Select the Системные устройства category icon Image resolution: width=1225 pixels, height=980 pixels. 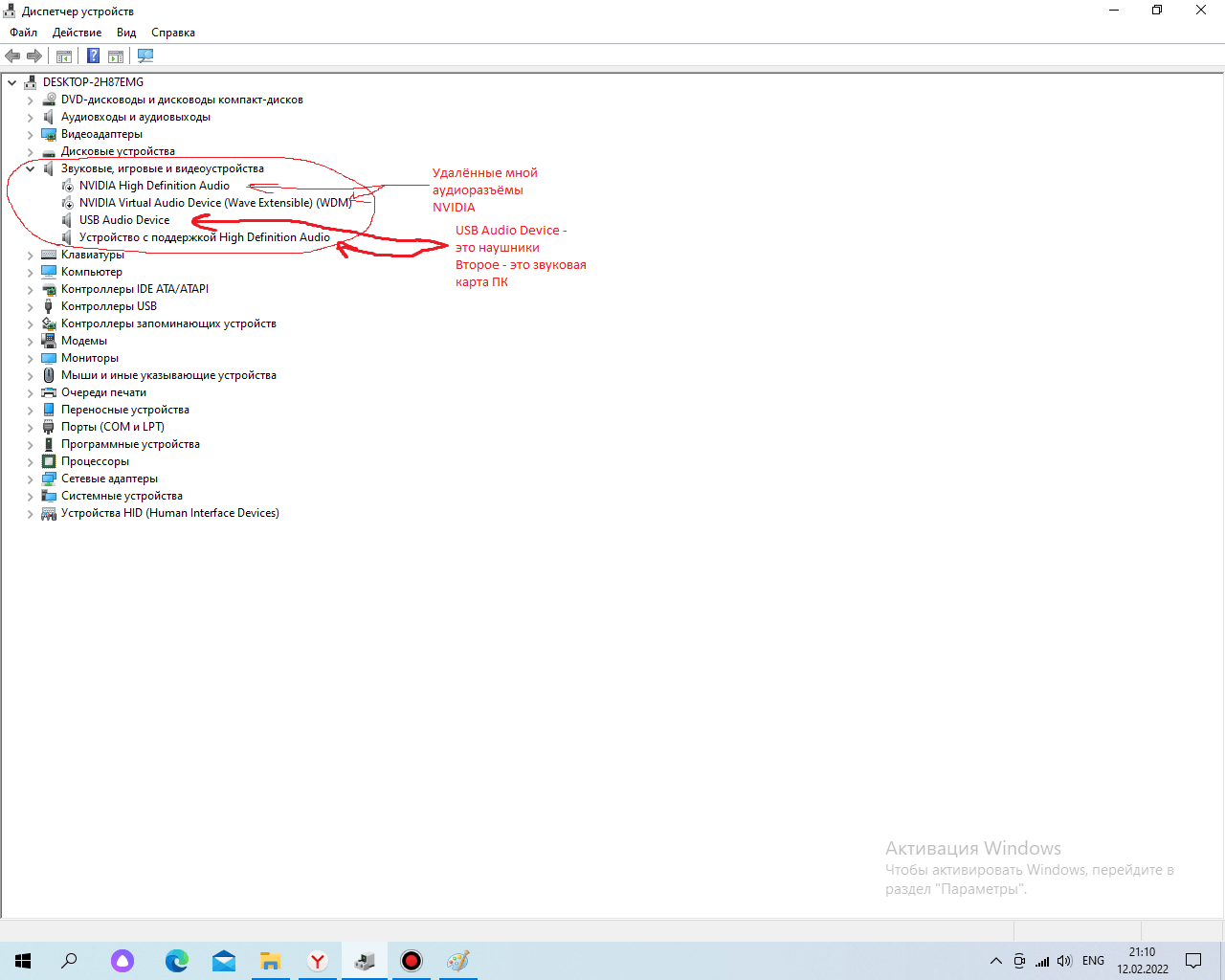coord(49,496)
